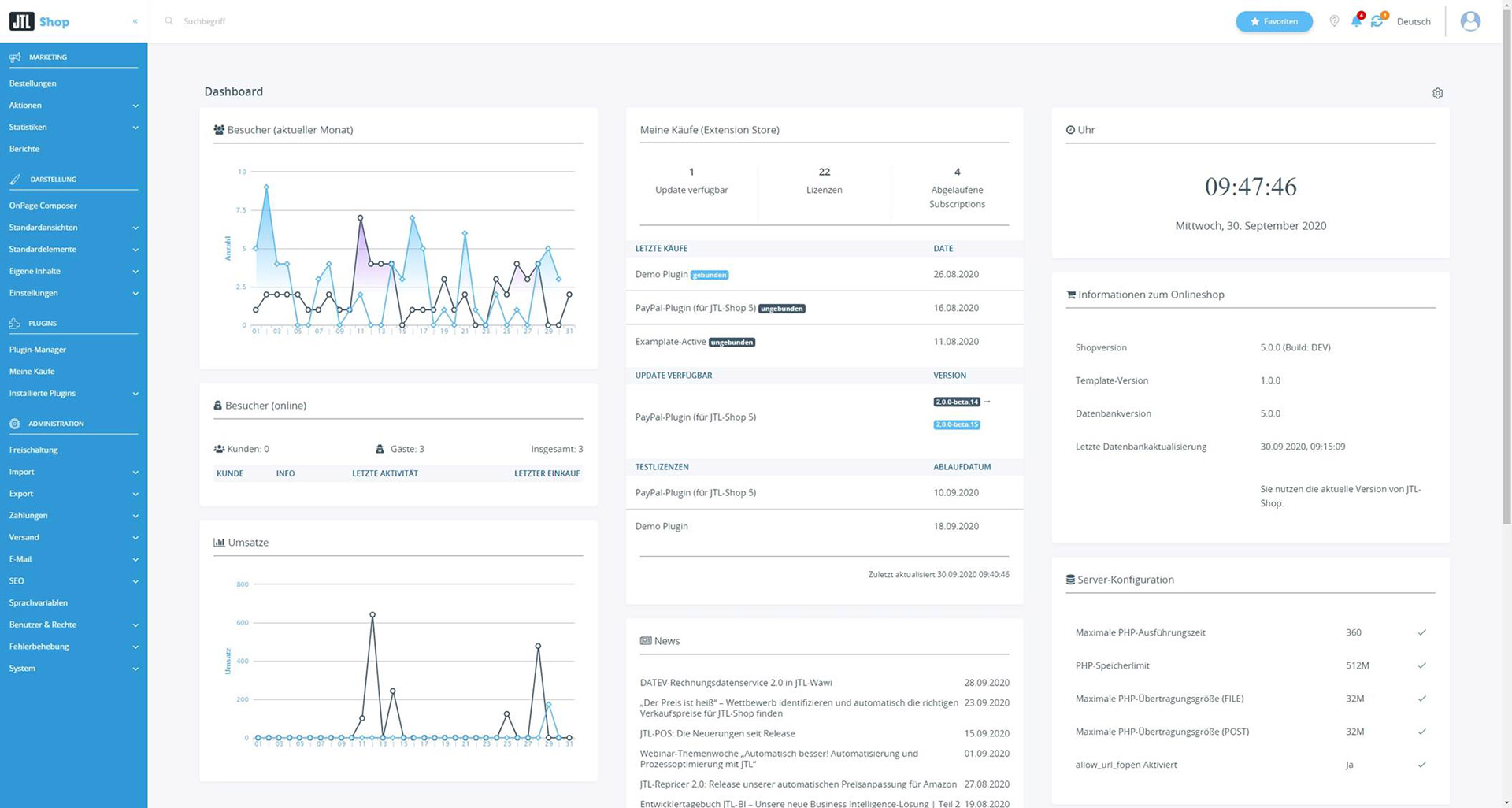Open the dashboard settings gear icon
The width and height of the screenshot is (1512, 808).
pos(1437,93)
